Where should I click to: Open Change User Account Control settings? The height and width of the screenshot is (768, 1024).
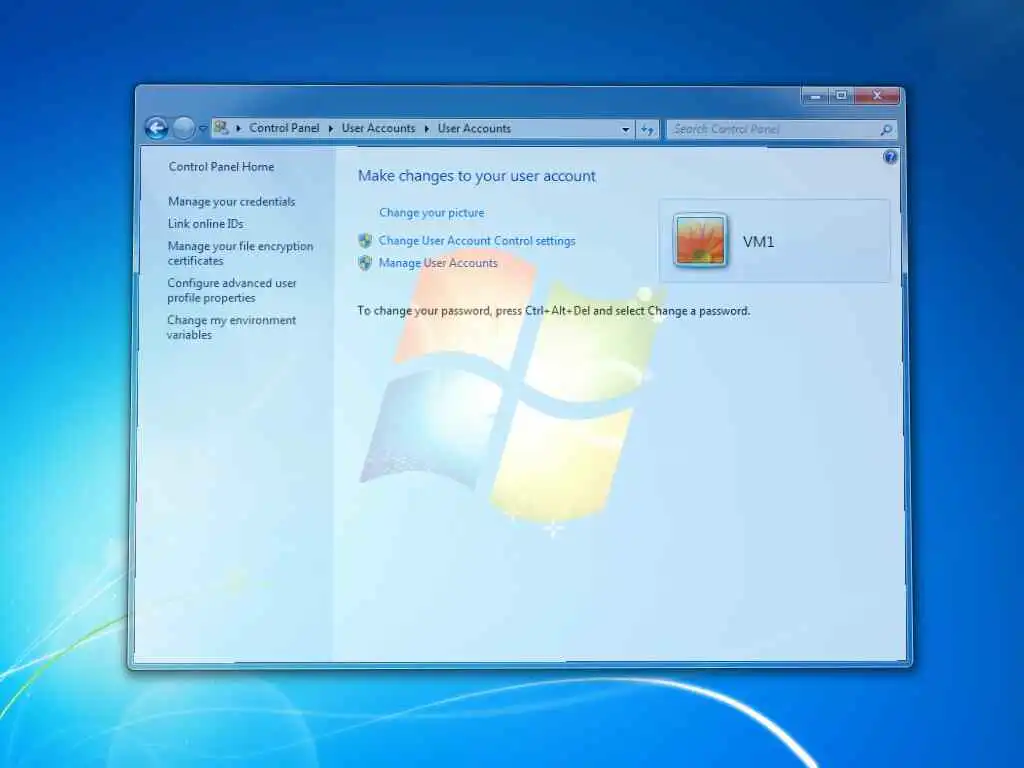click(477, 241)
